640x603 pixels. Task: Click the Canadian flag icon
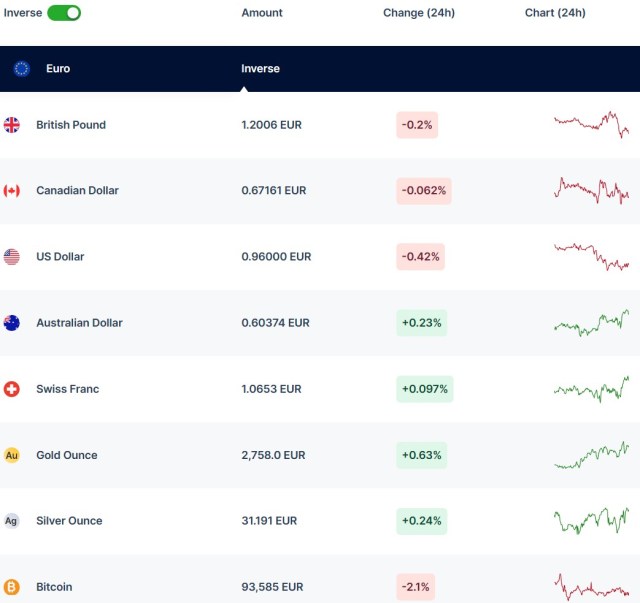[x=12, y=191]
